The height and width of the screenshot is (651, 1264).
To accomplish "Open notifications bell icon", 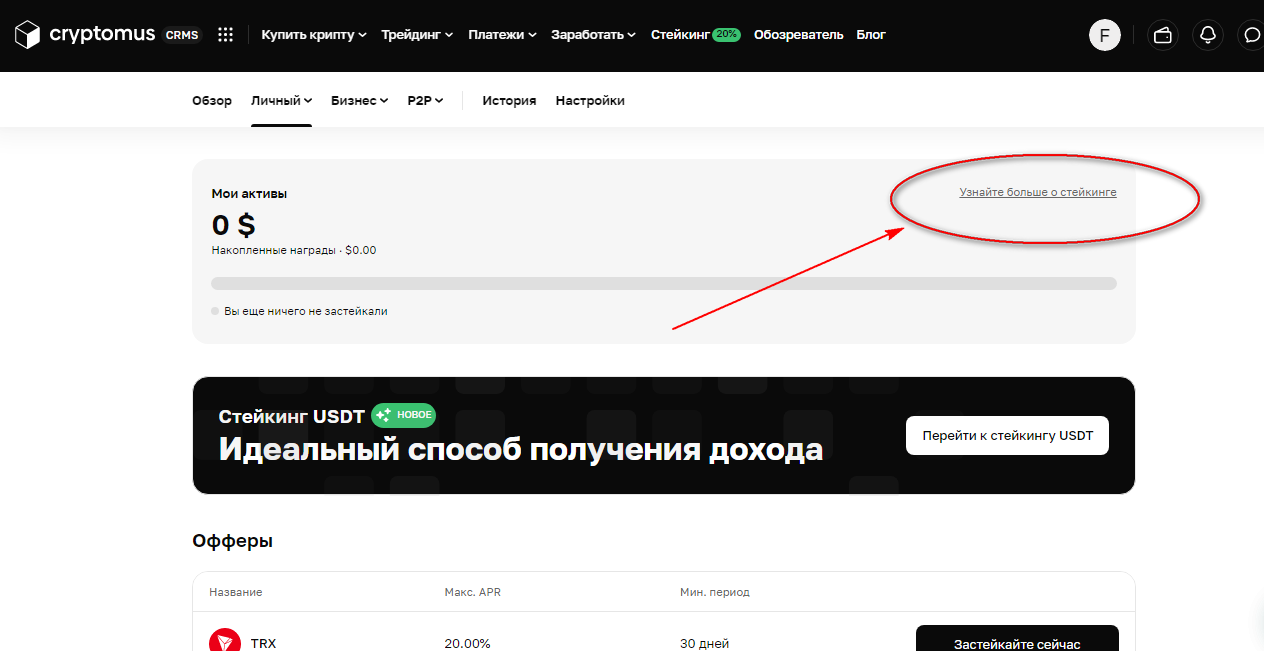I will (1208, 36).
